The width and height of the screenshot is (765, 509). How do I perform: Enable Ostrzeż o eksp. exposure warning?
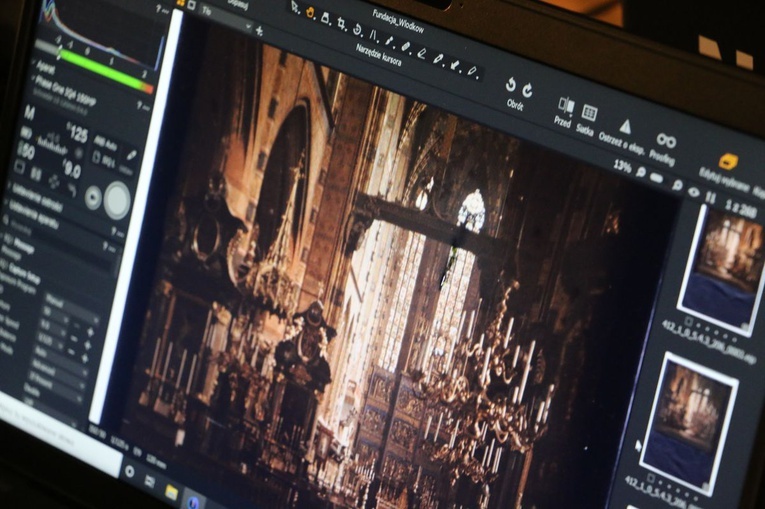(x=625, y=126)
